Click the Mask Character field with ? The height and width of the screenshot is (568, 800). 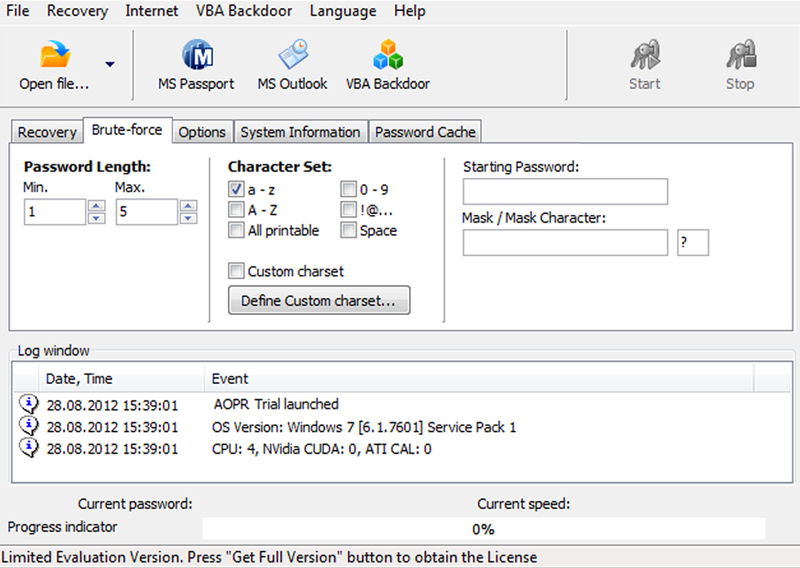tap(693, 242)
